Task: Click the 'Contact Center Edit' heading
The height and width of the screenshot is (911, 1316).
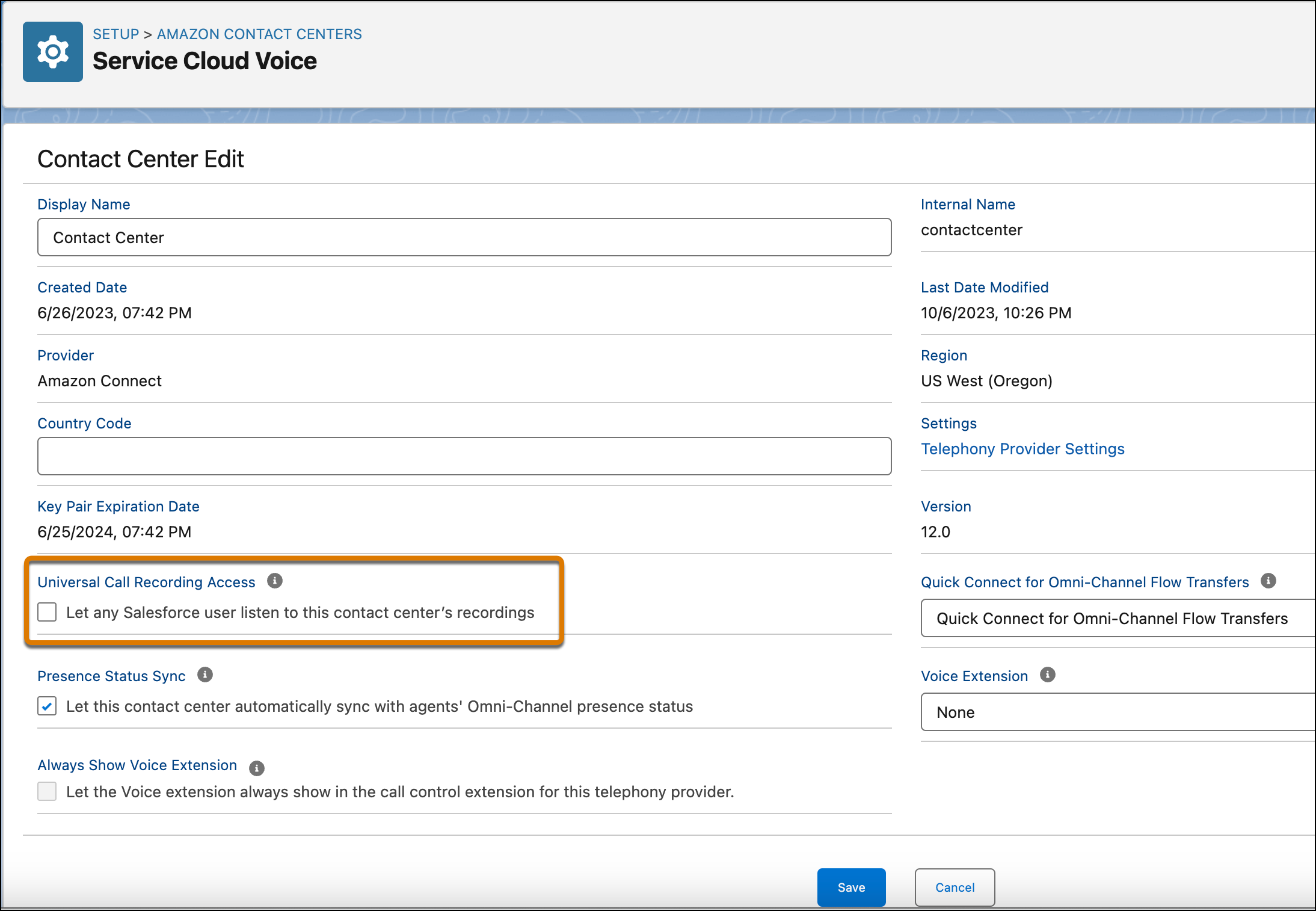Action: [141, 159]
